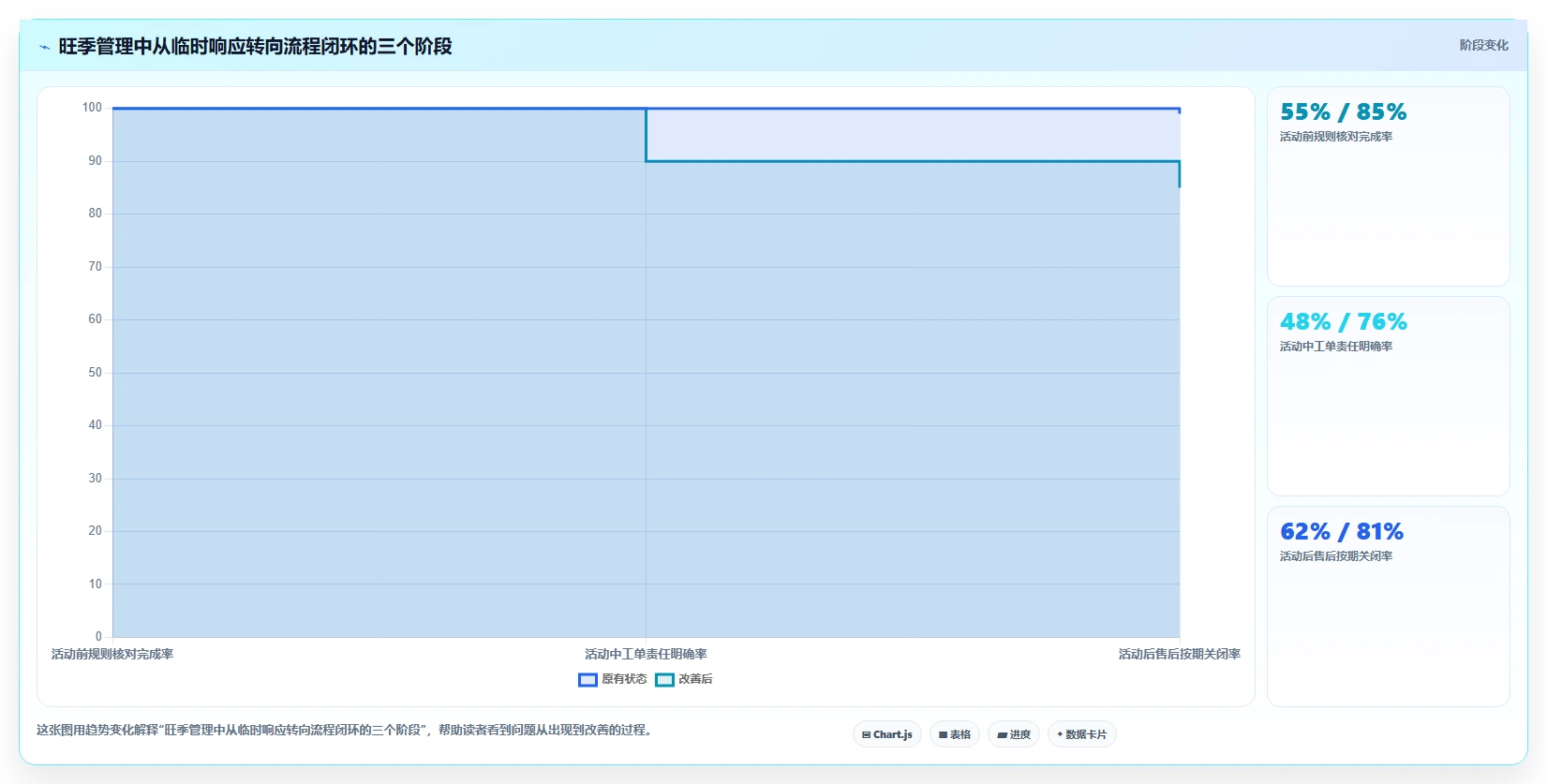Click the y-axis value 100

click(92, 108)
